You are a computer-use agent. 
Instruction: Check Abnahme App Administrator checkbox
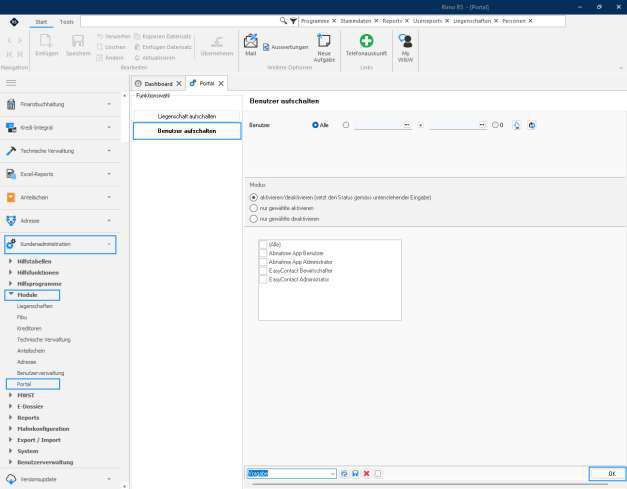[263, 262]
